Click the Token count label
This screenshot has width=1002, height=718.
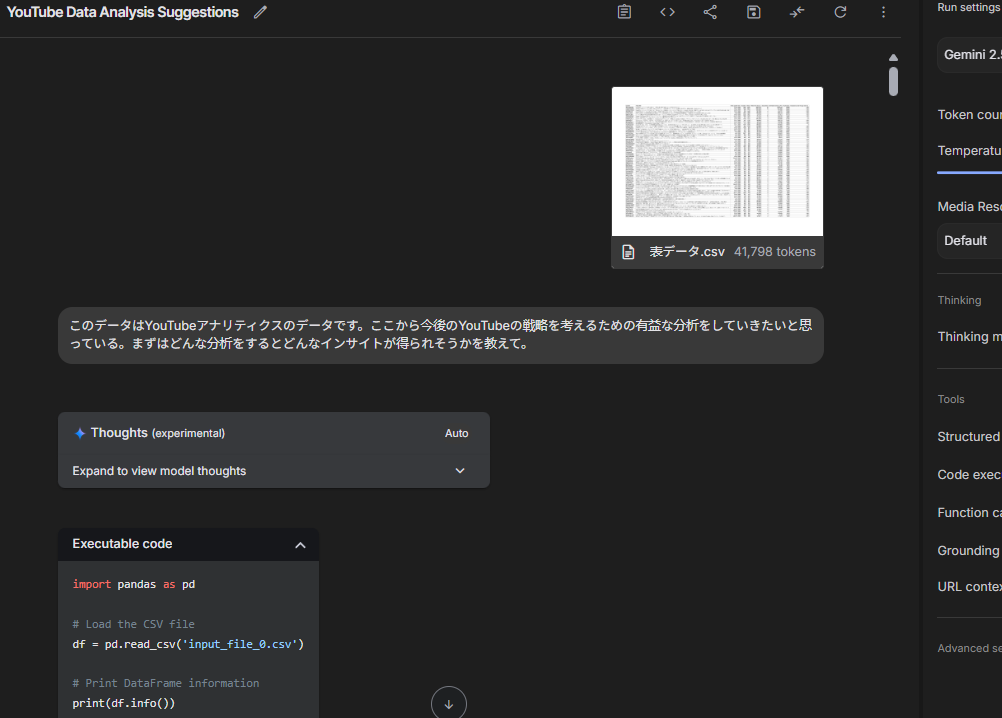(x=969, y=114)
